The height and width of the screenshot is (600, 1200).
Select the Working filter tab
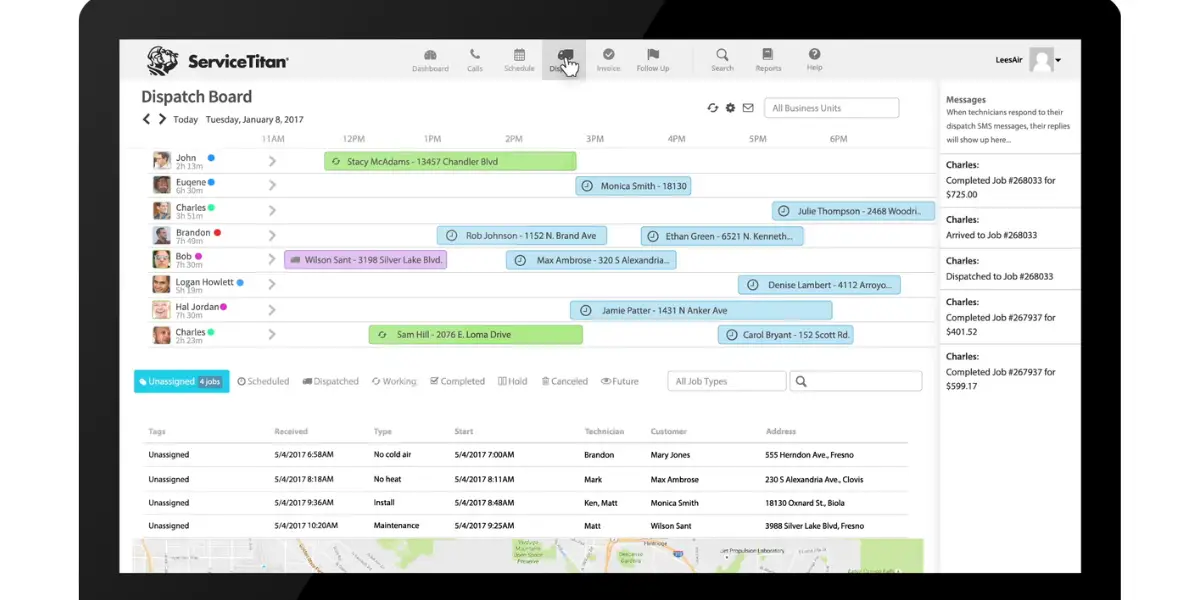click(x=394, y=381)
